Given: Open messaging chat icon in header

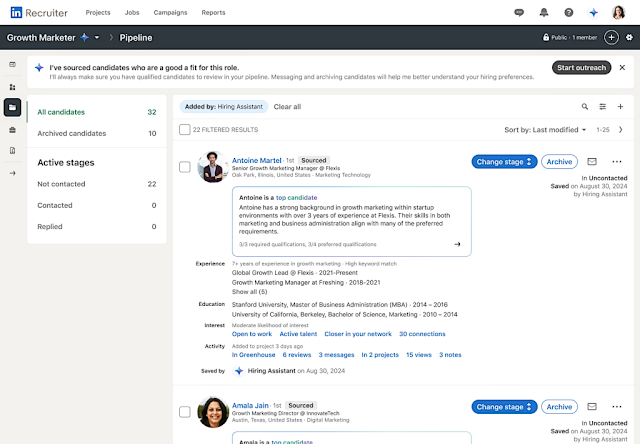Looking at the screenshot, I should click(x=518, y=13).
